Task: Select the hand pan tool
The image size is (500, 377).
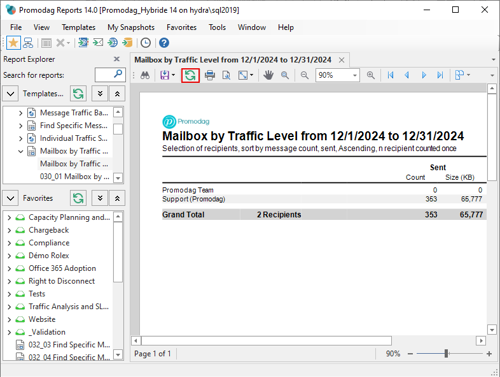Action: (268, 75)
